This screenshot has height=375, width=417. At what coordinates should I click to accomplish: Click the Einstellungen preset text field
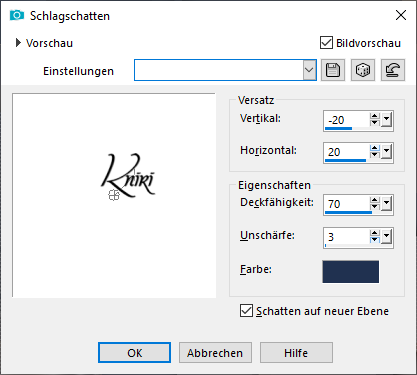[219, 70]
